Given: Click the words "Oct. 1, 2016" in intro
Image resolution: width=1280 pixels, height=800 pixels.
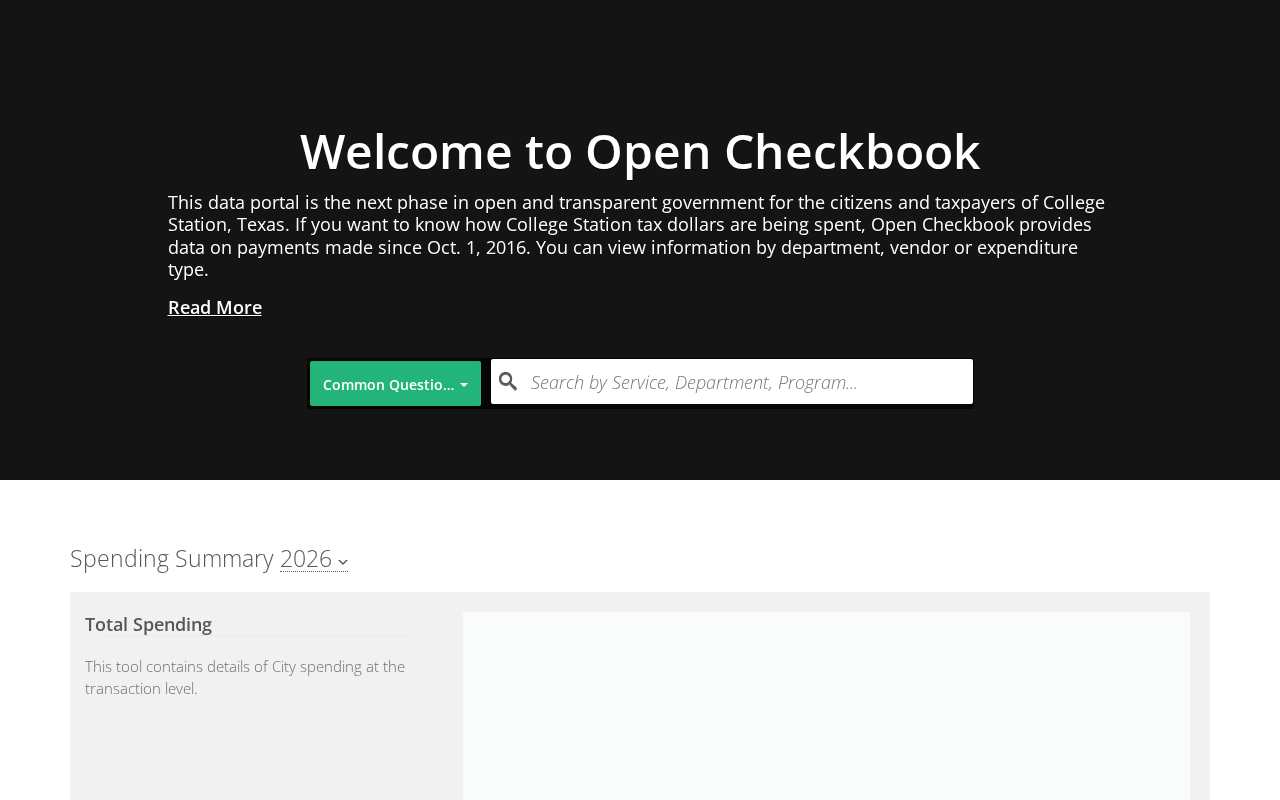Looking at the screenshot, I should [x=477, y=247].
